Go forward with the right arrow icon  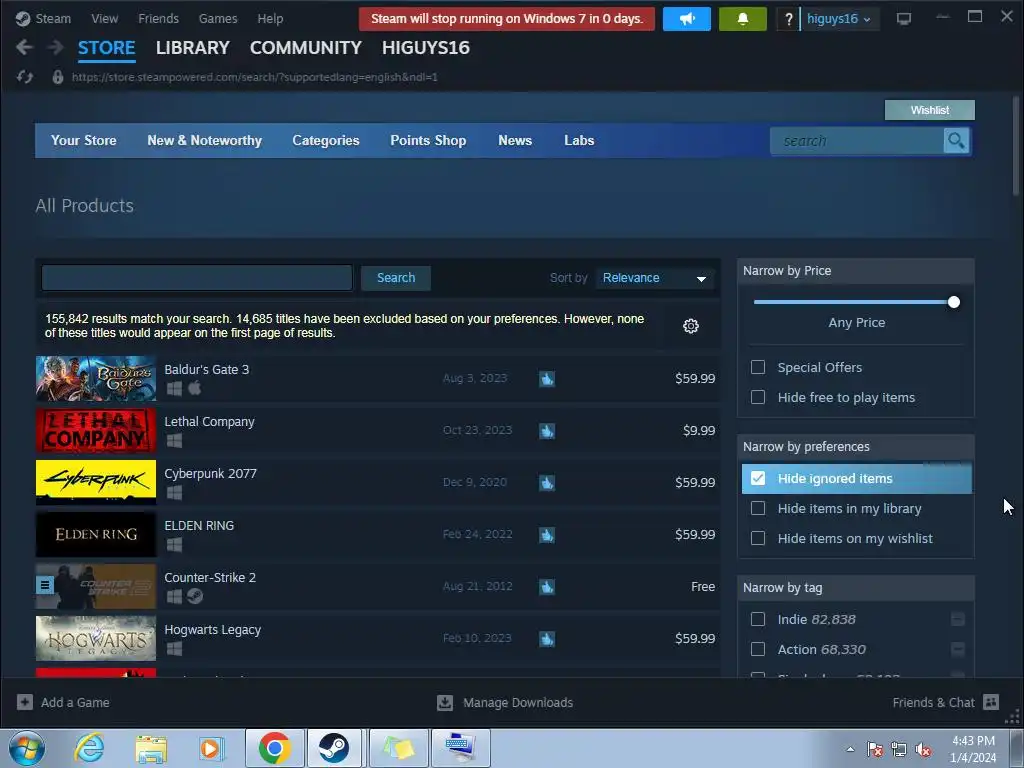56,47
